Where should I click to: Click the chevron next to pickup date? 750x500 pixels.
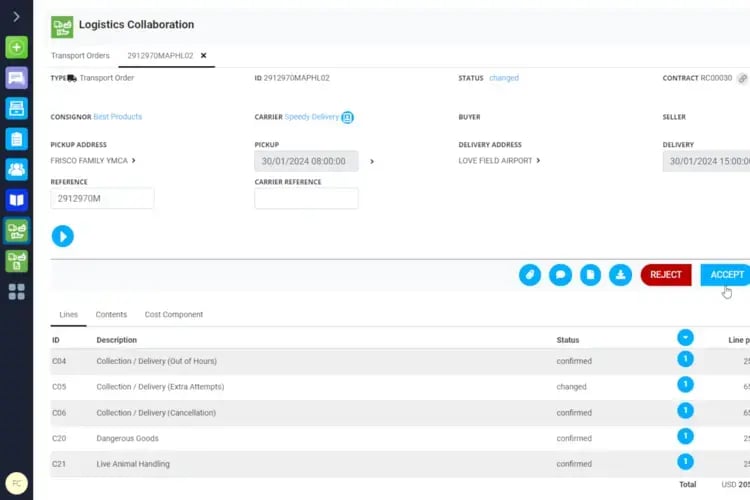(x=372, y=162)
